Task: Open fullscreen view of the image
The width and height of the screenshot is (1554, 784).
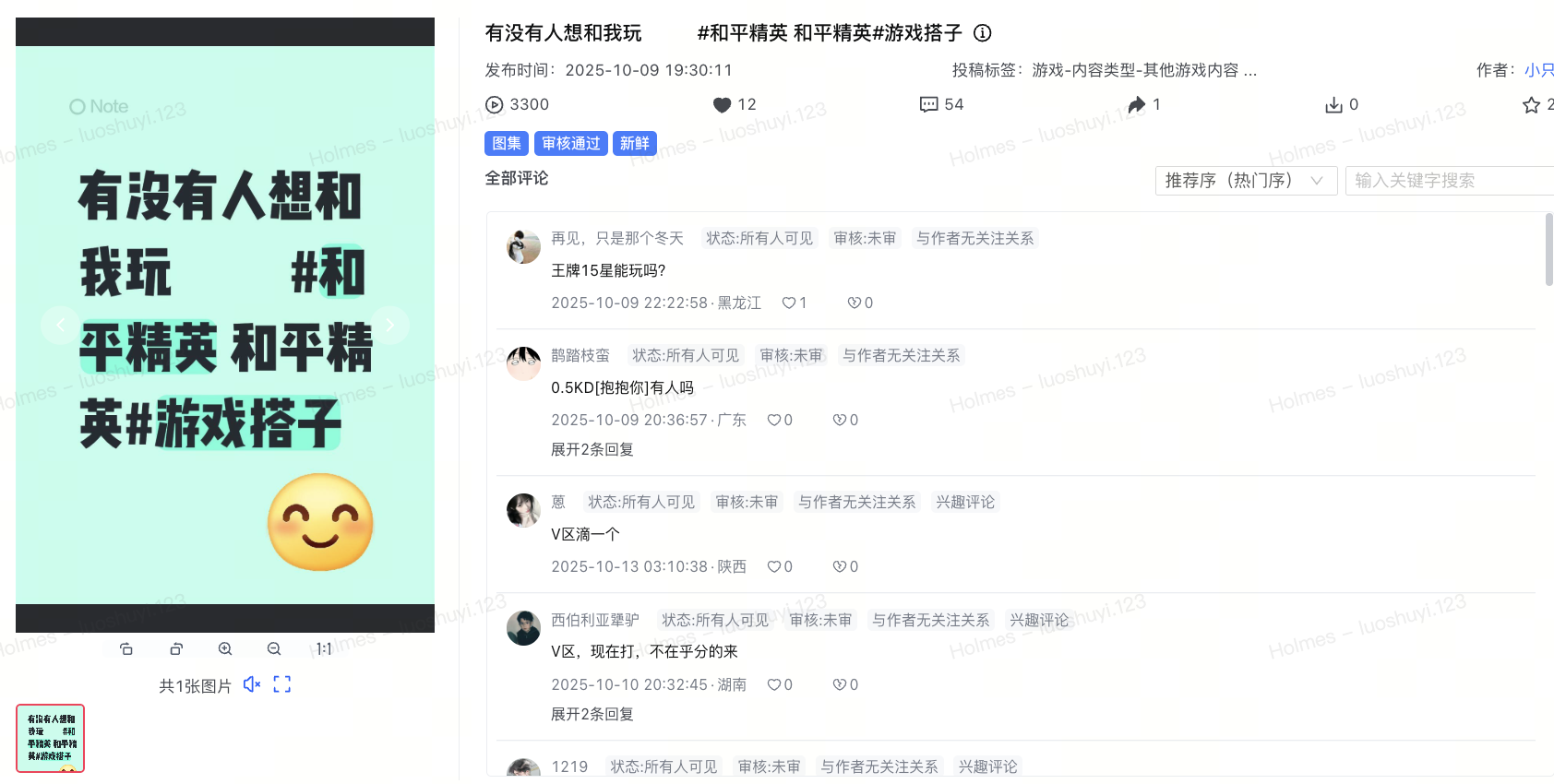Action: point(282,684)
